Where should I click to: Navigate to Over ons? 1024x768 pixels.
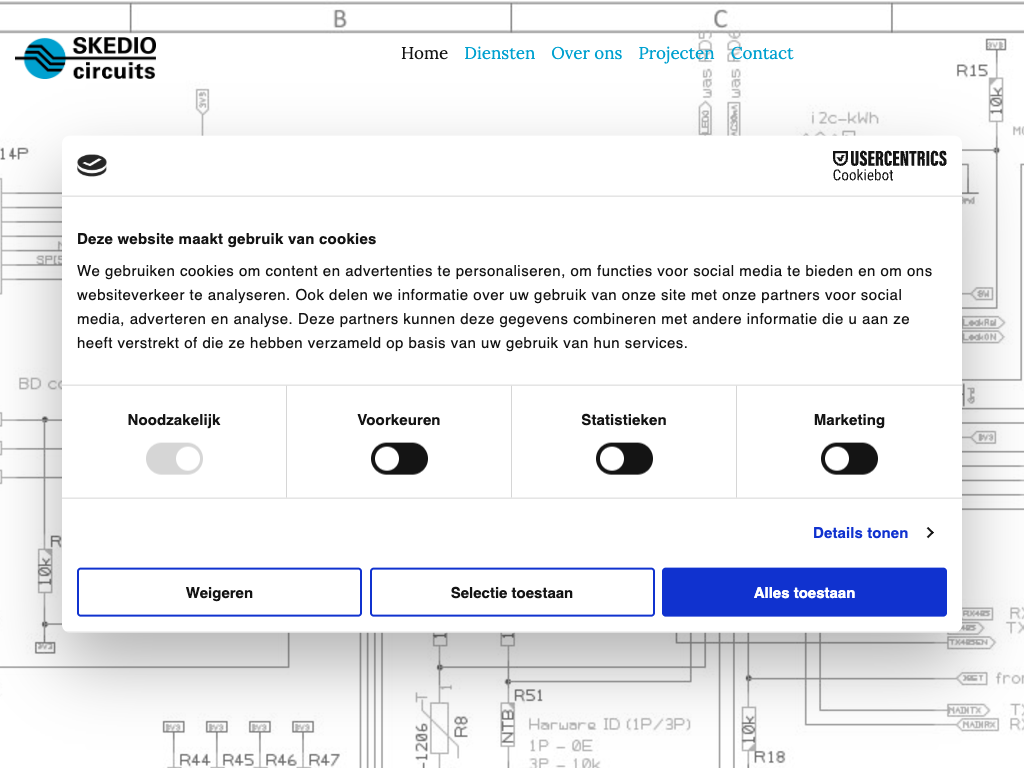tap(586, 53)
